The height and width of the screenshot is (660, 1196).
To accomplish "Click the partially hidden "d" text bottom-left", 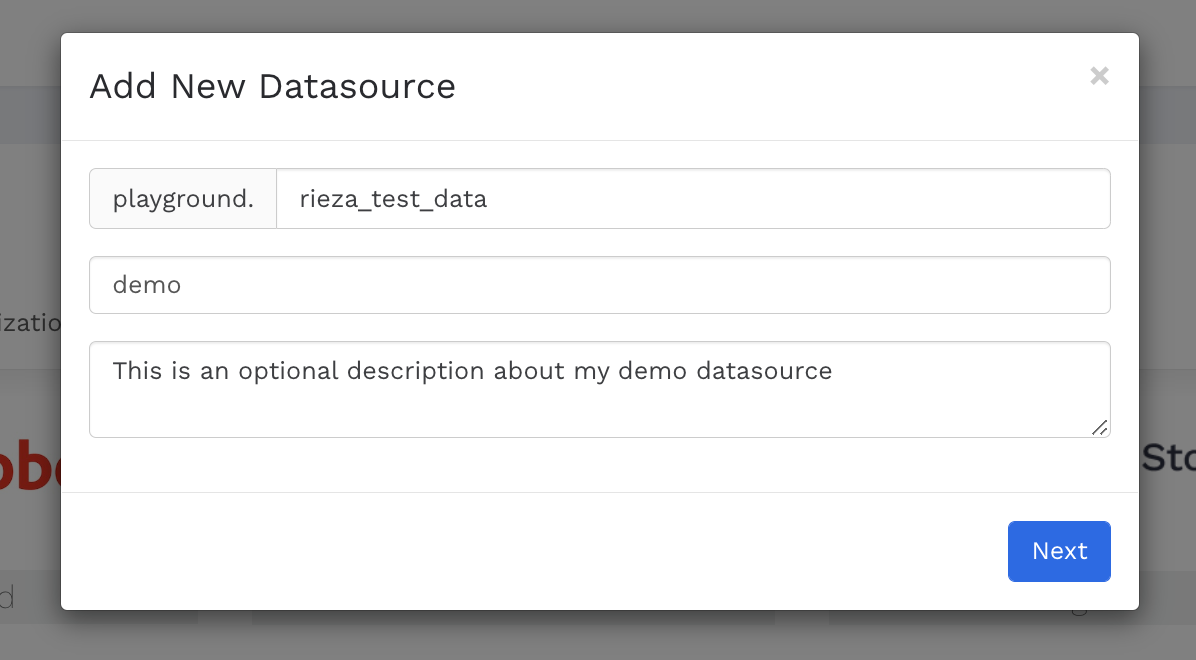I will coord(8,599).
